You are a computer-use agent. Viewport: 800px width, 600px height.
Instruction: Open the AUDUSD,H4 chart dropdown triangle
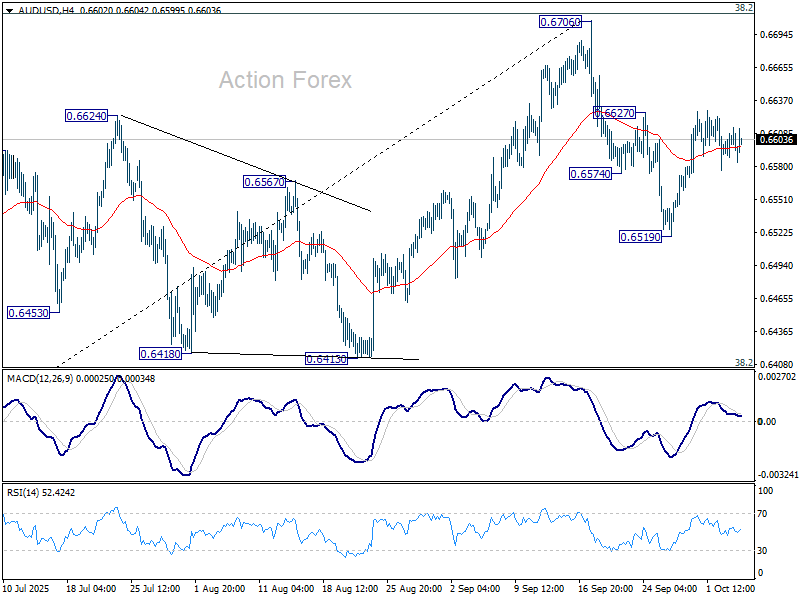(9, 10)
